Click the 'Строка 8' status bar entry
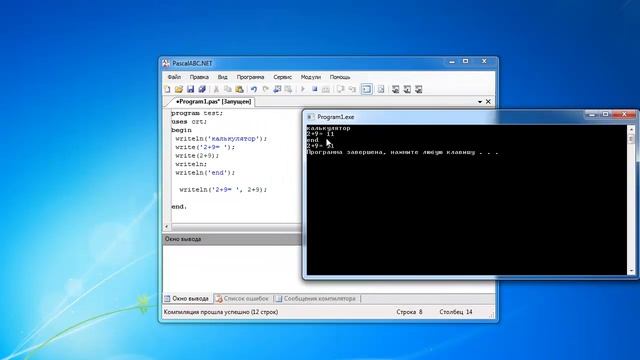The image size is (640, 360). [x=409, y=312]
